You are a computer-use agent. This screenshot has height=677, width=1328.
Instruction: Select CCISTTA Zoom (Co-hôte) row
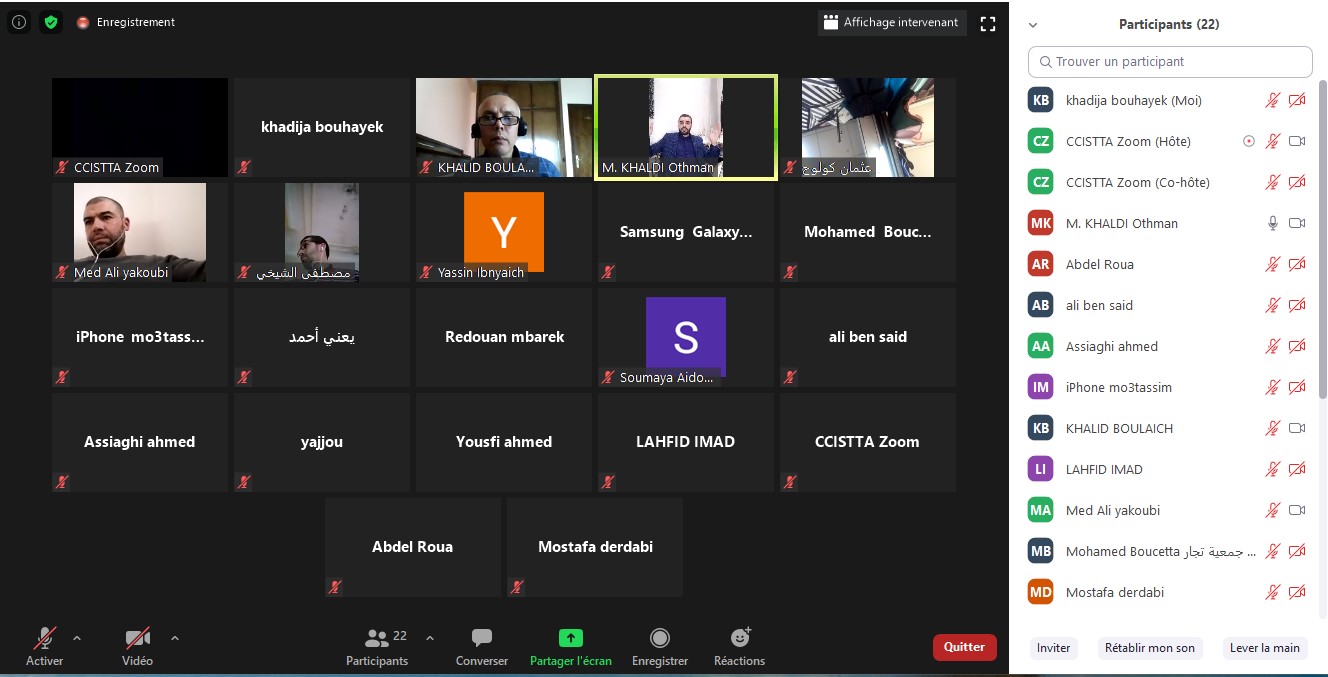click(1168, 182)
